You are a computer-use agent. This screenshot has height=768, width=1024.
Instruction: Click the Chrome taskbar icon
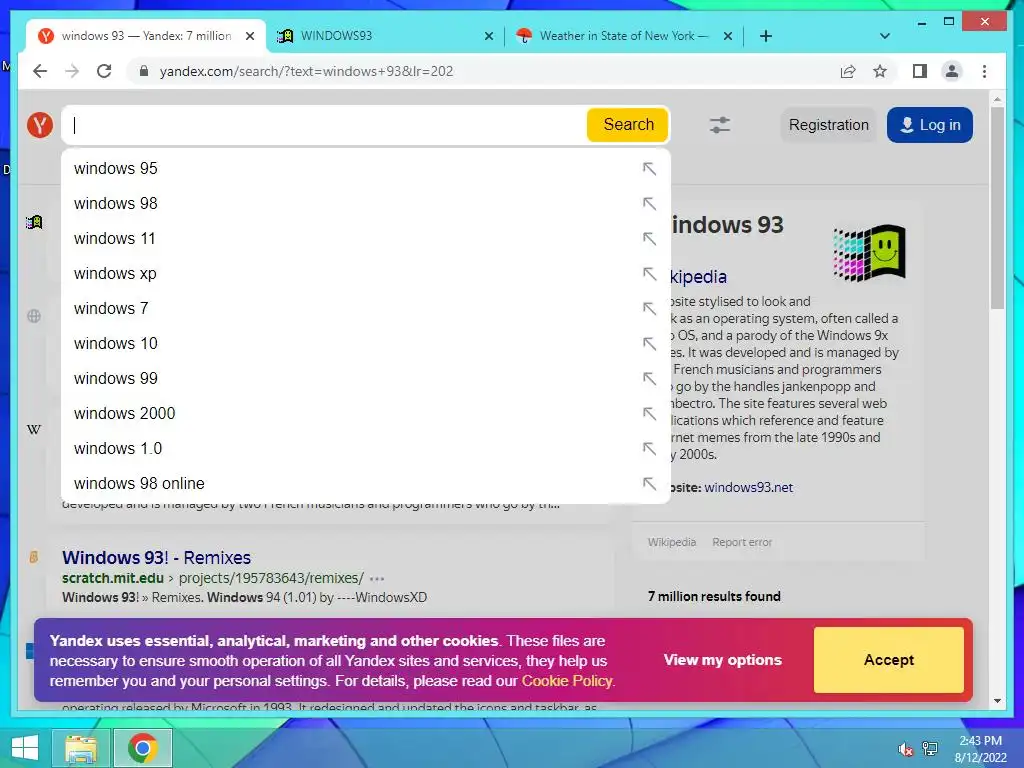tap(143, 748)
